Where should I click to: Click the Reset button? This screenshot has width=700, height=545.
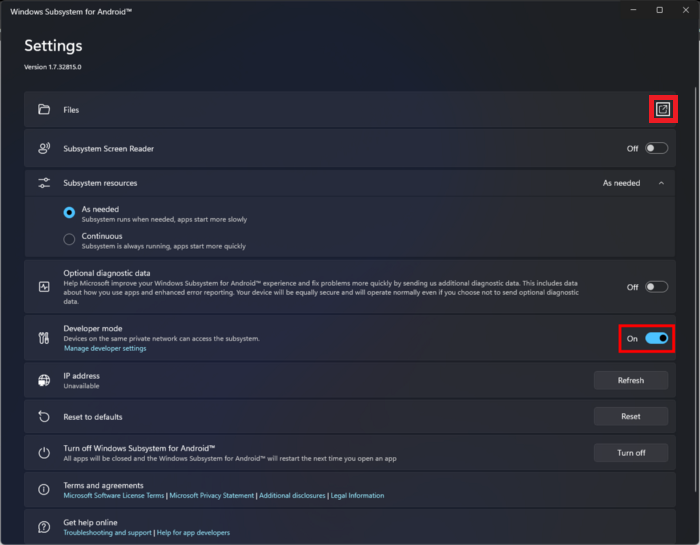(x=630, y=416)
